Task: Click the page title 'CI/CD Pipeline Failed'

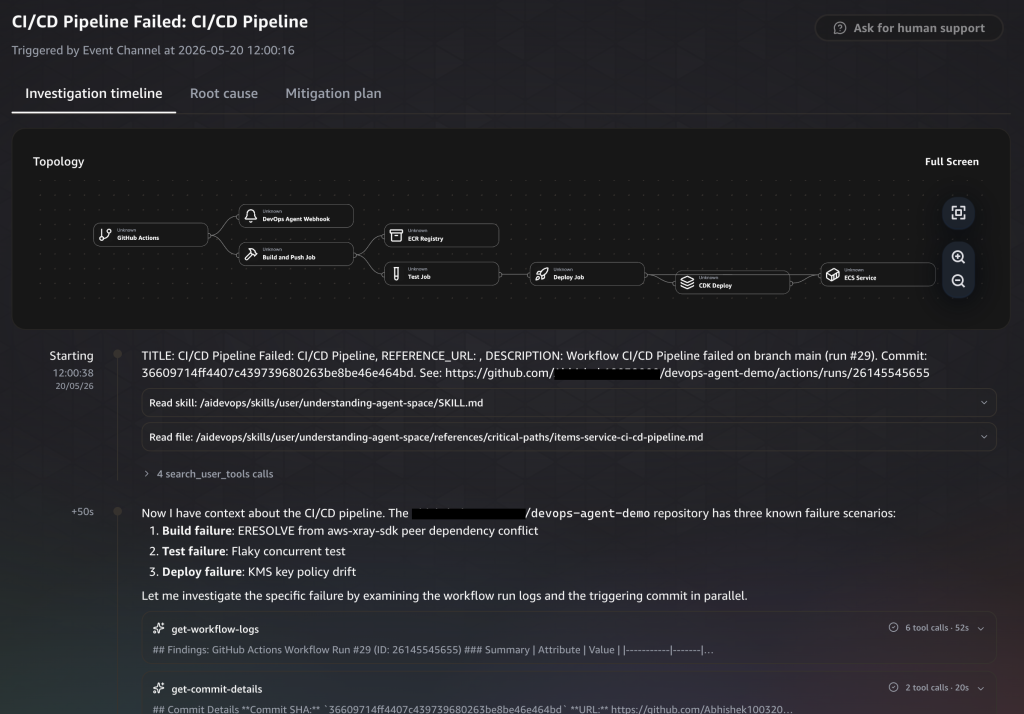Action: point(160,22)
